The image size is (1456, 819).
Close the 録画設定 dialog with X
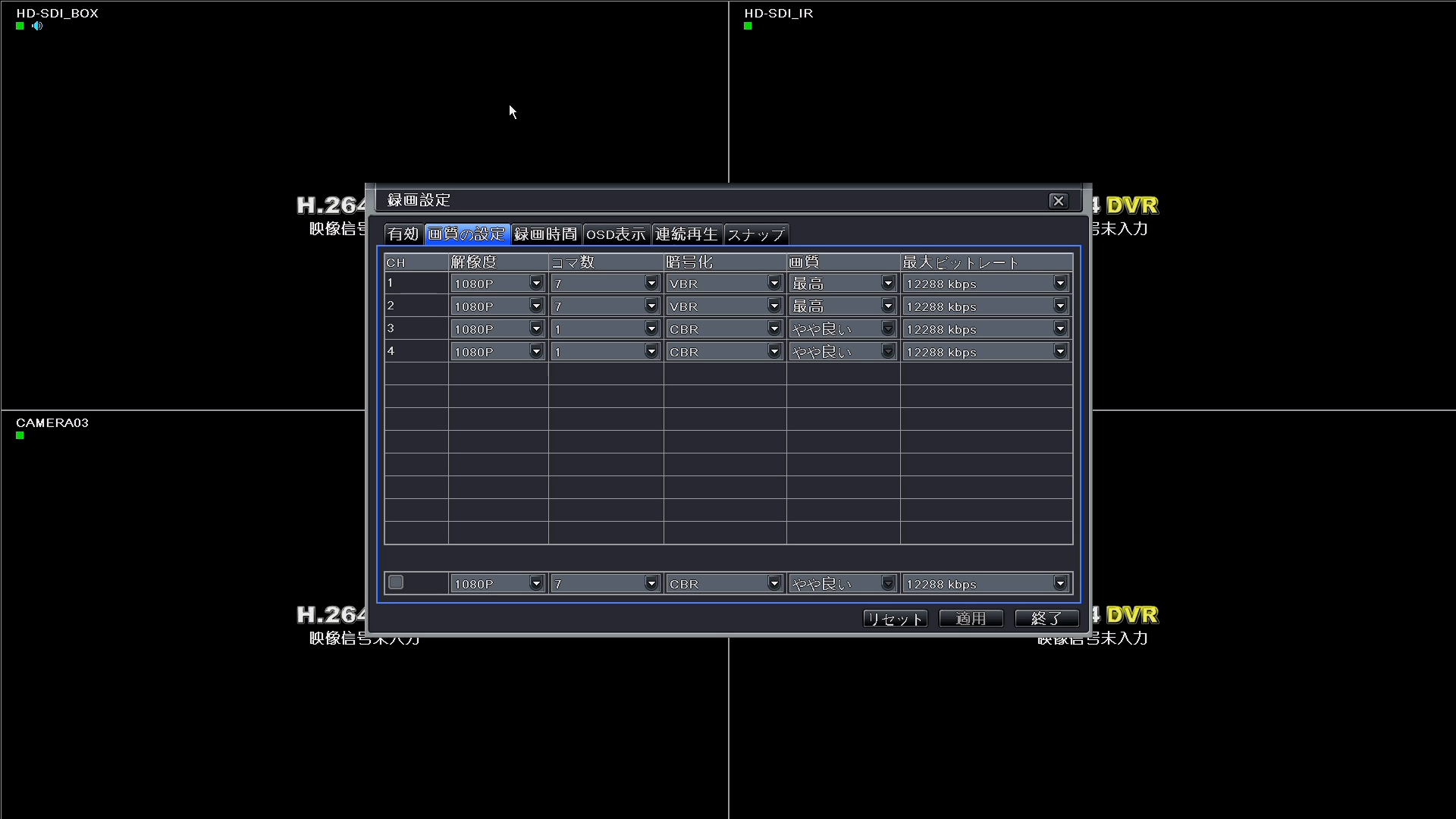[1058, 201]
